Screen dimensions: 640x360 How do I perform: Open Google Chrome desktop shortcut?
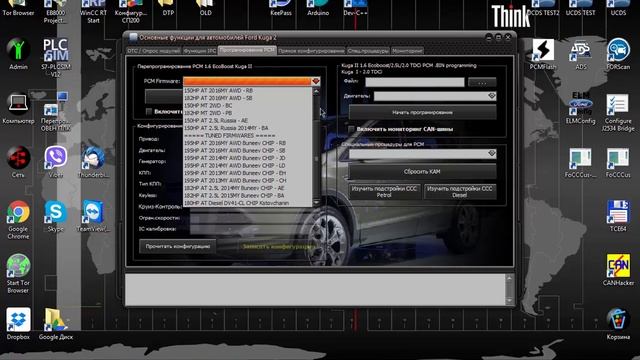[18, 220]
